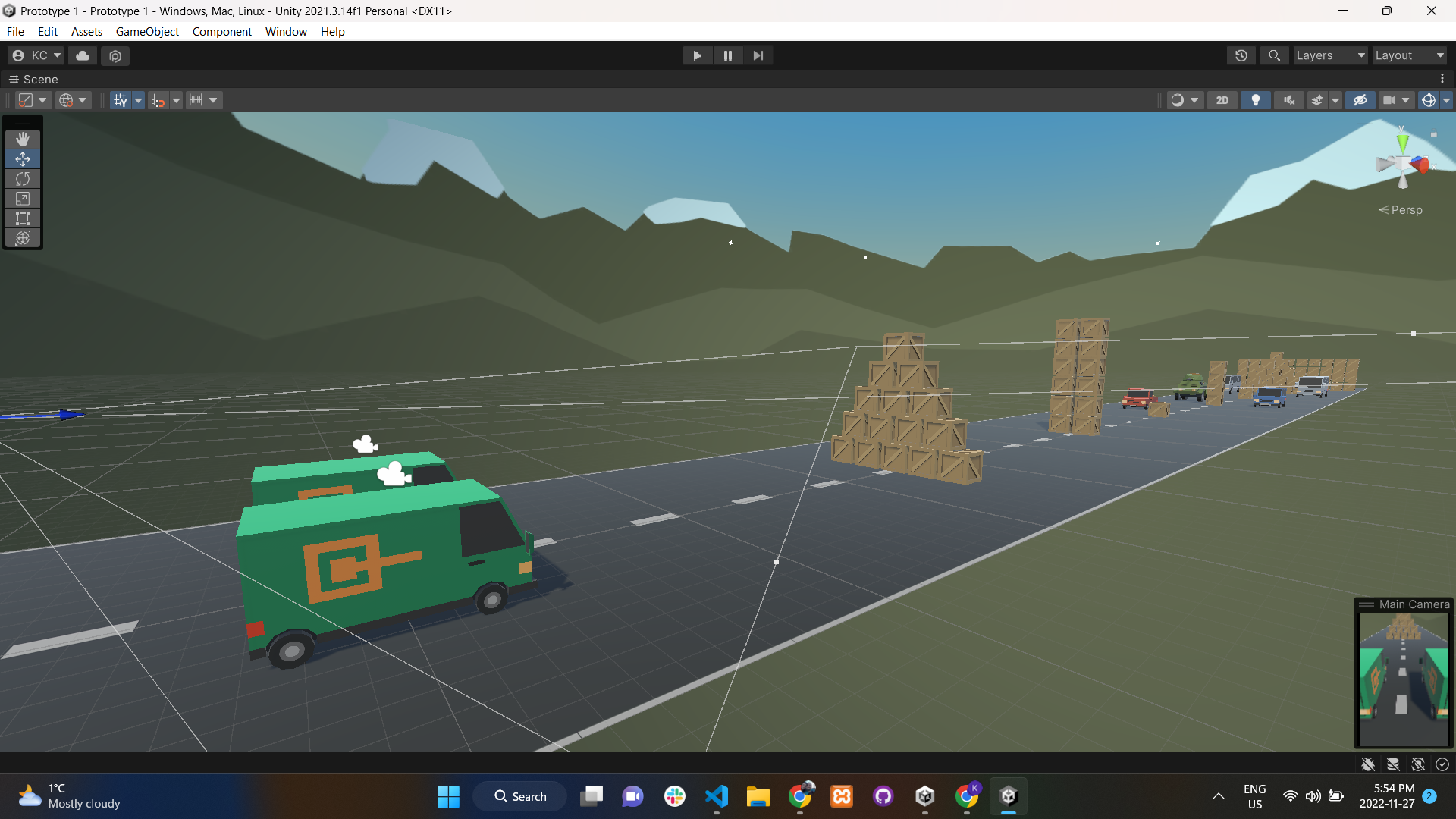This screenshot has height=819, width=1456.
Task: Click the Pause button
Action: tap(728, 55)
